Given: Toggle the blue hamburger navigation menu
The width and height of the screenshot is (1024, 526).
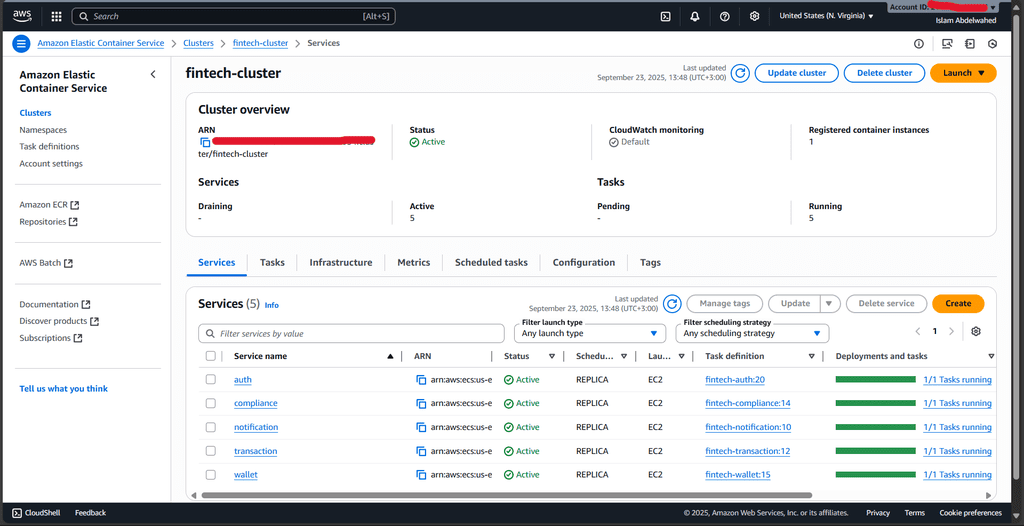Looking at the screenshot, I should point(22,44).
